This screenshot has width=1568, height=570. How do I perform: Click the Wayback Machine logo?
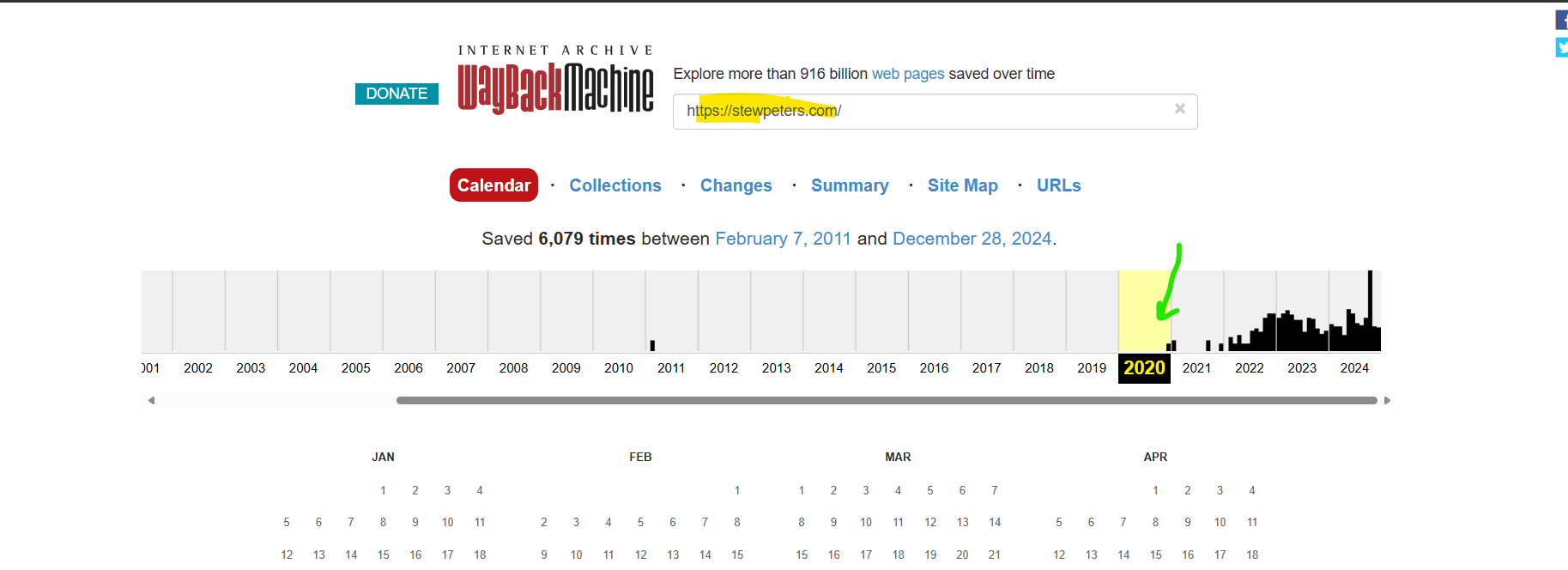[x=555, y=79]
